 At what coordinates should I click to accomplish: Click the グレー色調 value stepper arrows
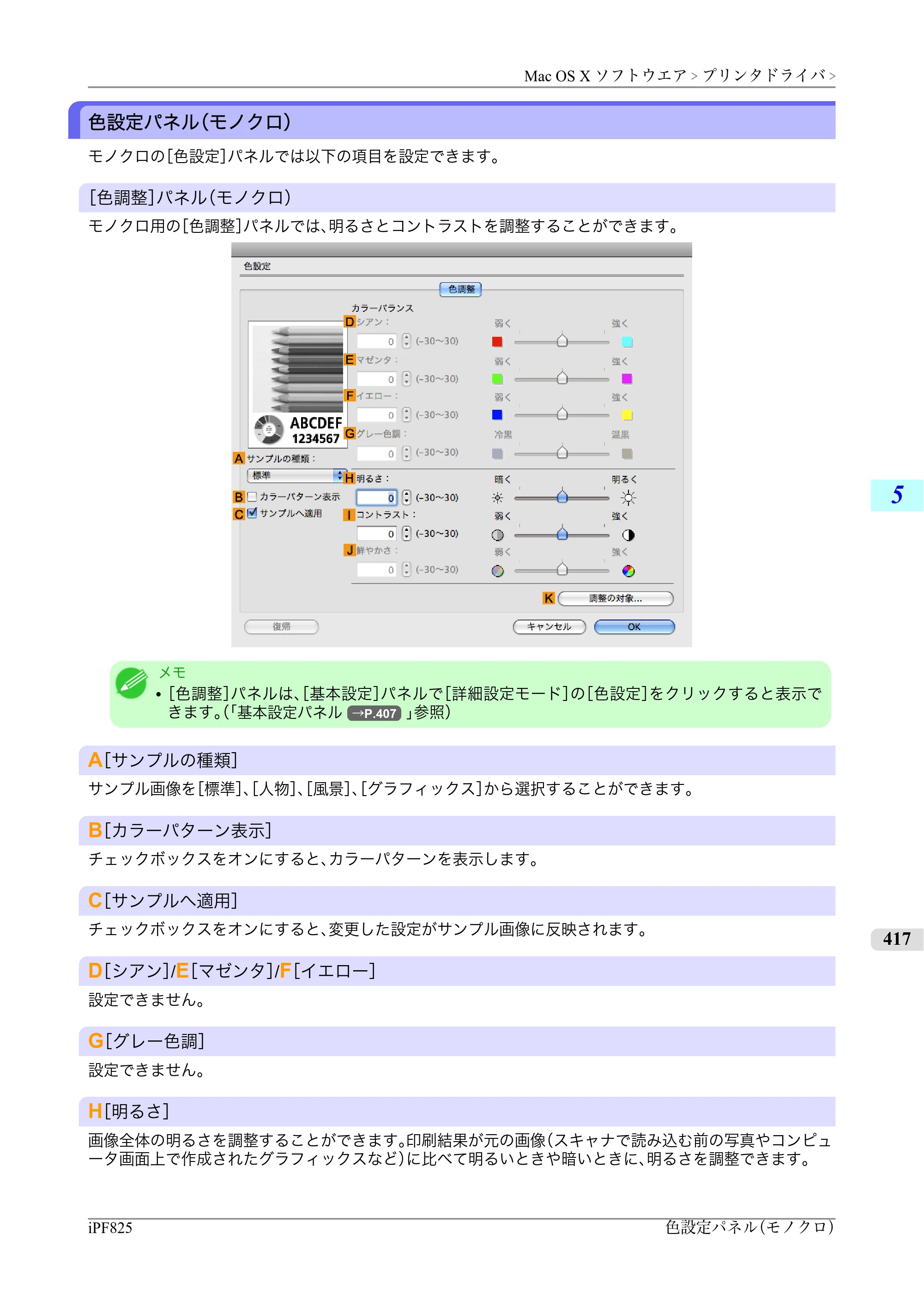coord(406,453)
